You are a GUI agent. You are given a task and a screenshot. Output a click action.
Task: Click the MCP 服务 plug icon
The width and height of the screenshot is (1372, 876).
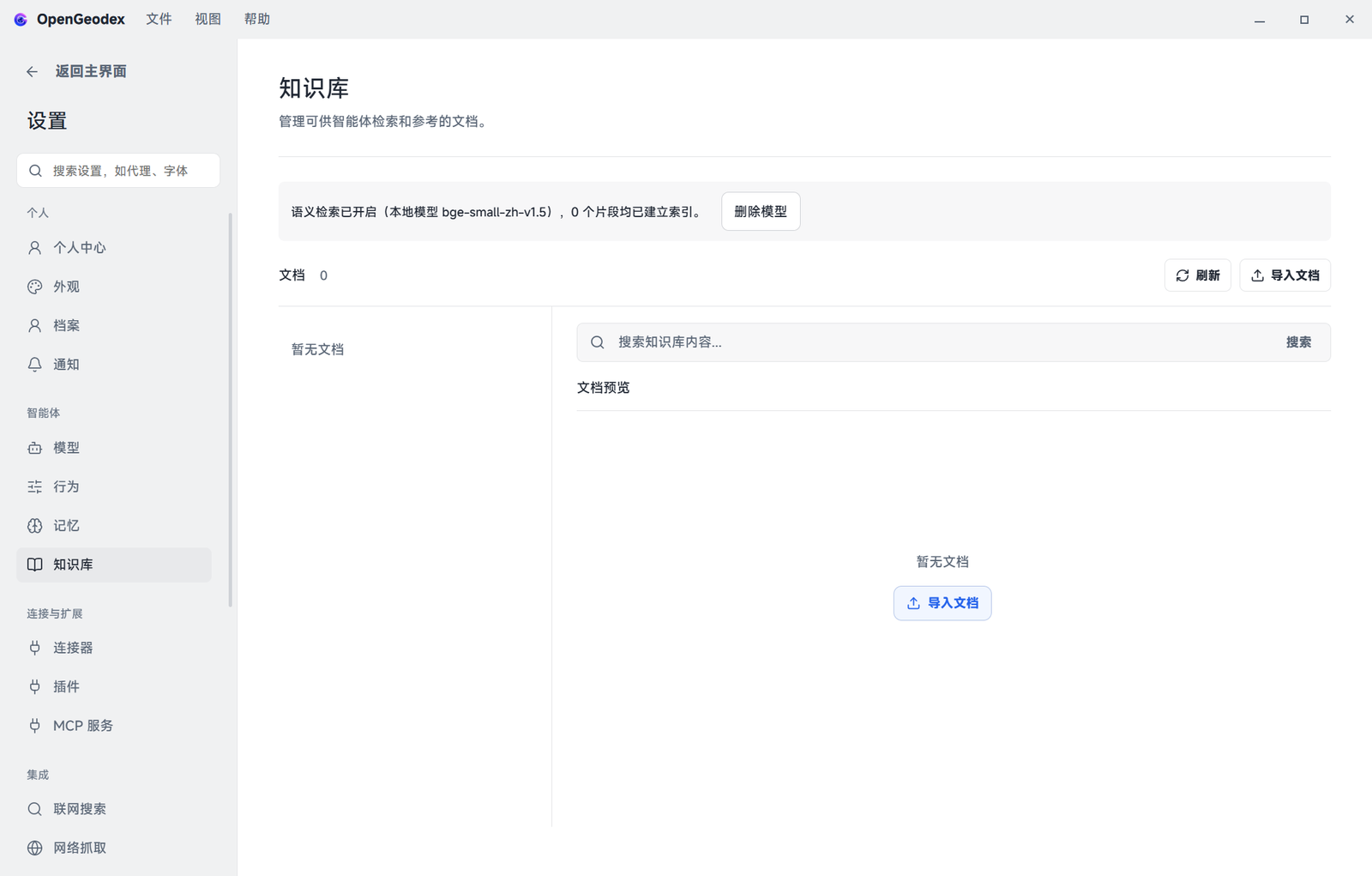tap(34, 726)
